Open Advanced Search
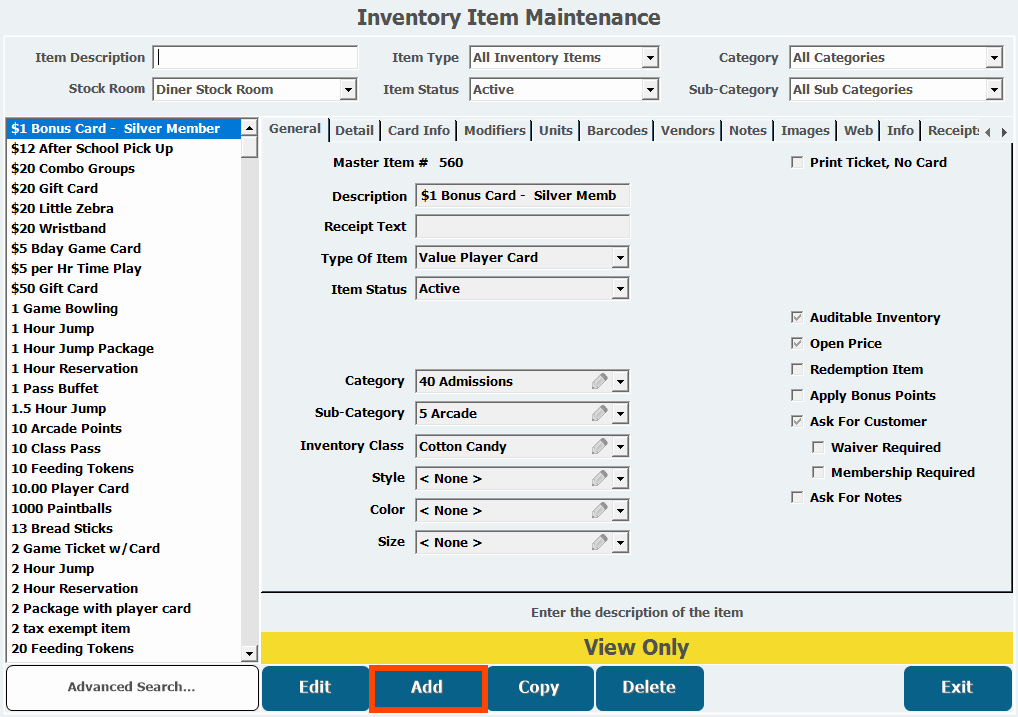Viewport: 1018px width, 717px height. (x=132, y=688)
